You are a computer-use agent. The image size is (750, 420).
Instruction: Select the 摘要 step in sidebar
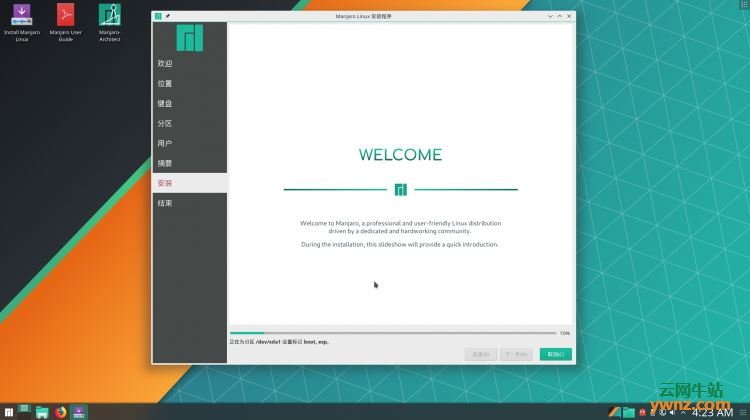click(x=190, y=163)
